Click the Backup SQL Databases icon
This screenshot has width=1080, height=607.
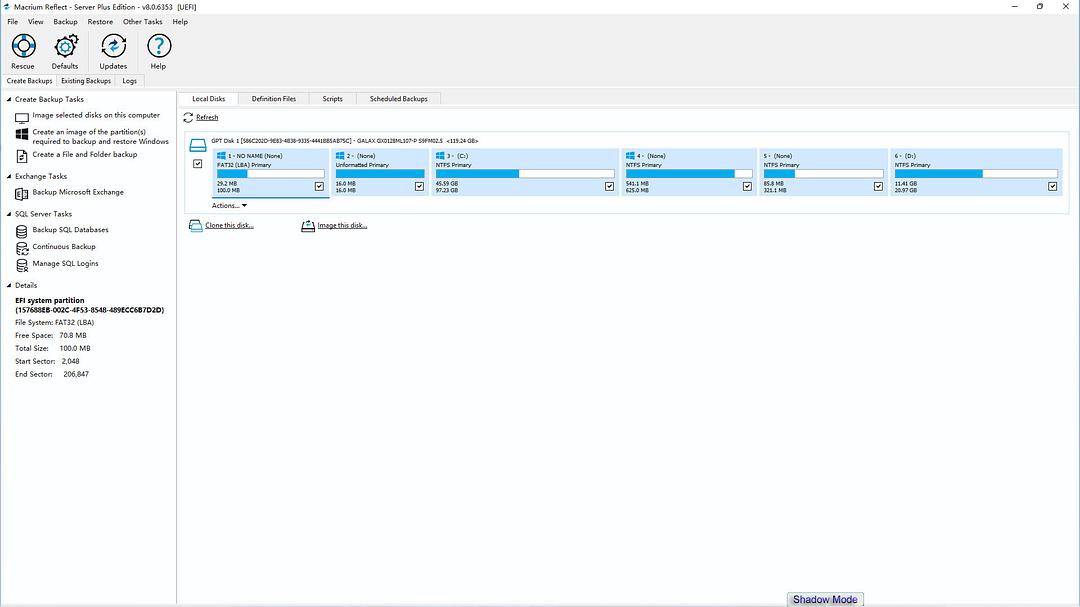[x=22, y=232]
